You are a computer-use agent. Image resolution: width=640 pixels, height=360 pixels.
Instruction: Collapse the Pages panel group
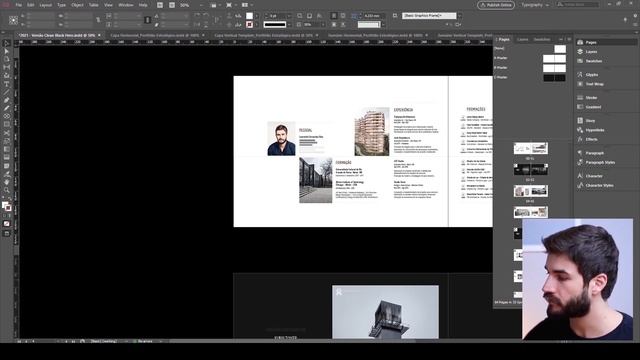(561, 39)
